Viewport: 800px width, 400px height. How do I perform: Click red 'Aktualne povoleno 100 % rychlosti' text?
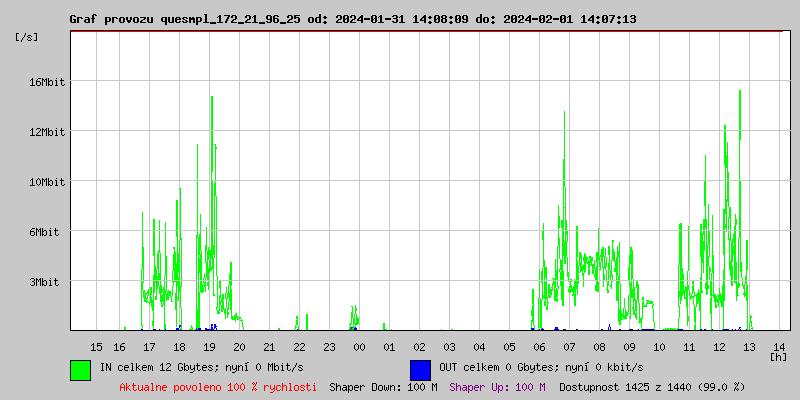218,386
